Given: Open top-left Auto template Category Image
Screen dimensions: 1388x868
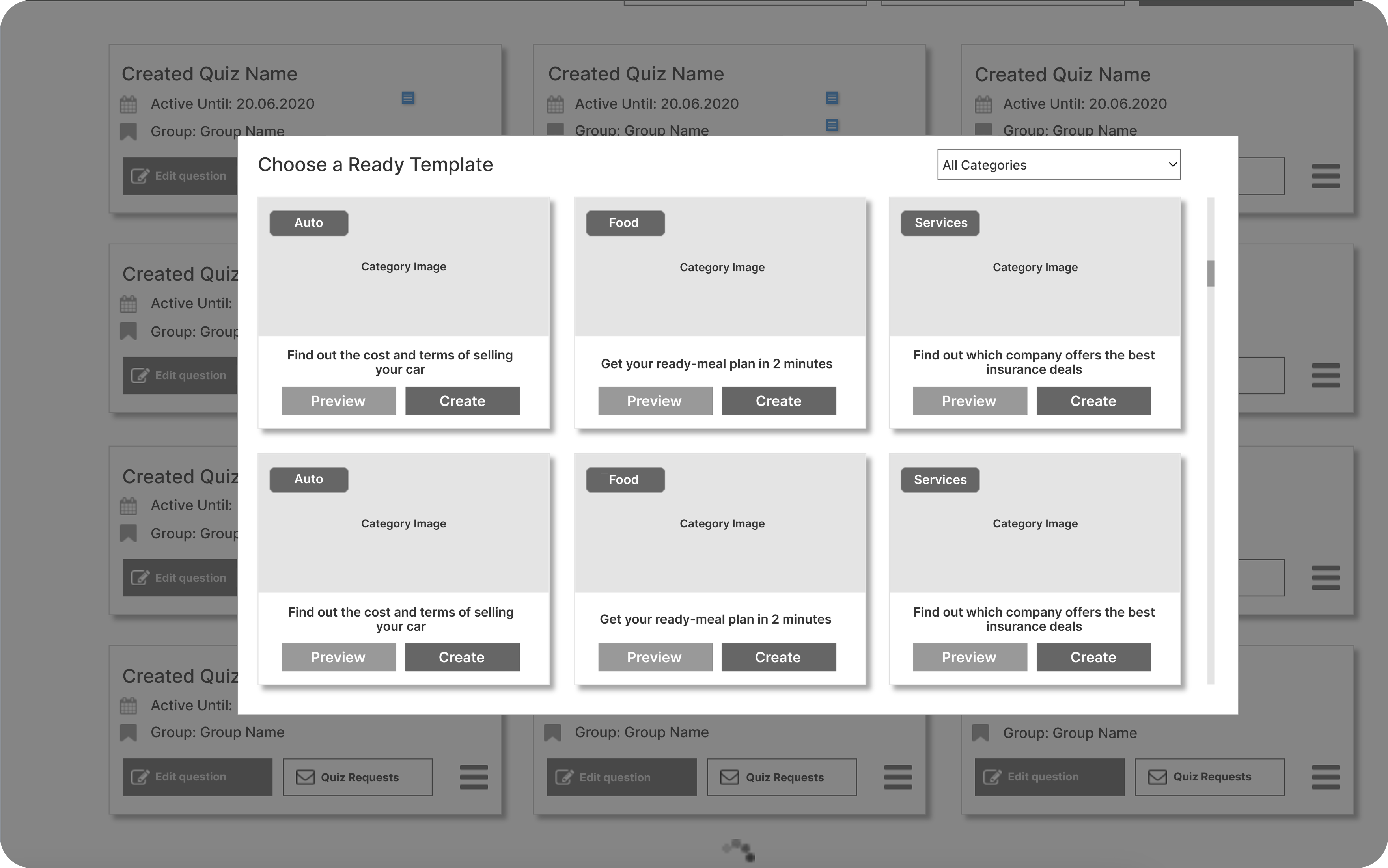Looking at the screenshot, I should (403, 266).
